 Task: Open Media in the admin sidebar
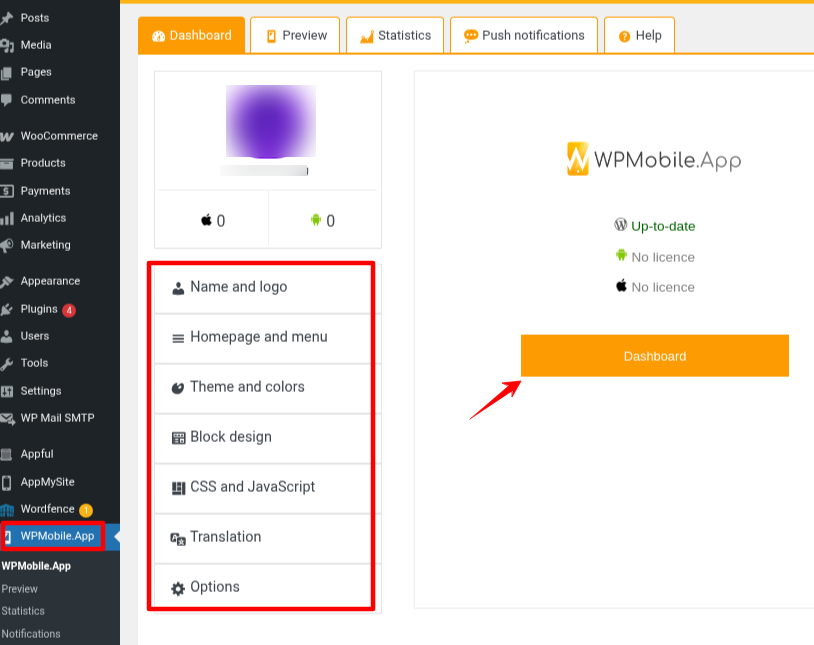click(36, 45)
